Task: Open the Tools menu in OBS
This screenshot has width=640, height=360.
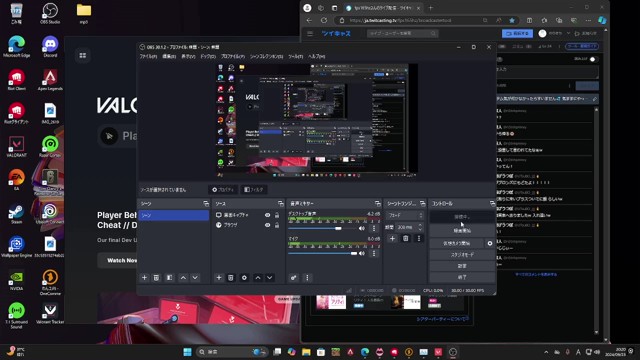Action: coord(295,56)
